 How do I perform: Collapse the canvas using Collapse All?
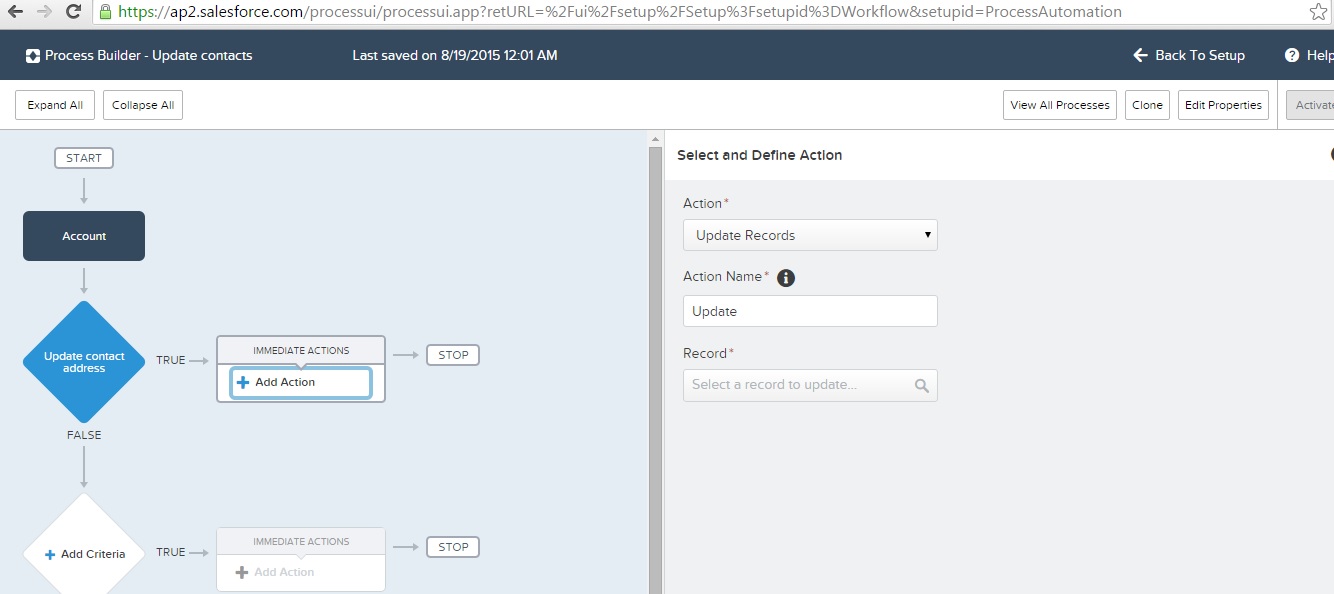click(x=142, y=104)
